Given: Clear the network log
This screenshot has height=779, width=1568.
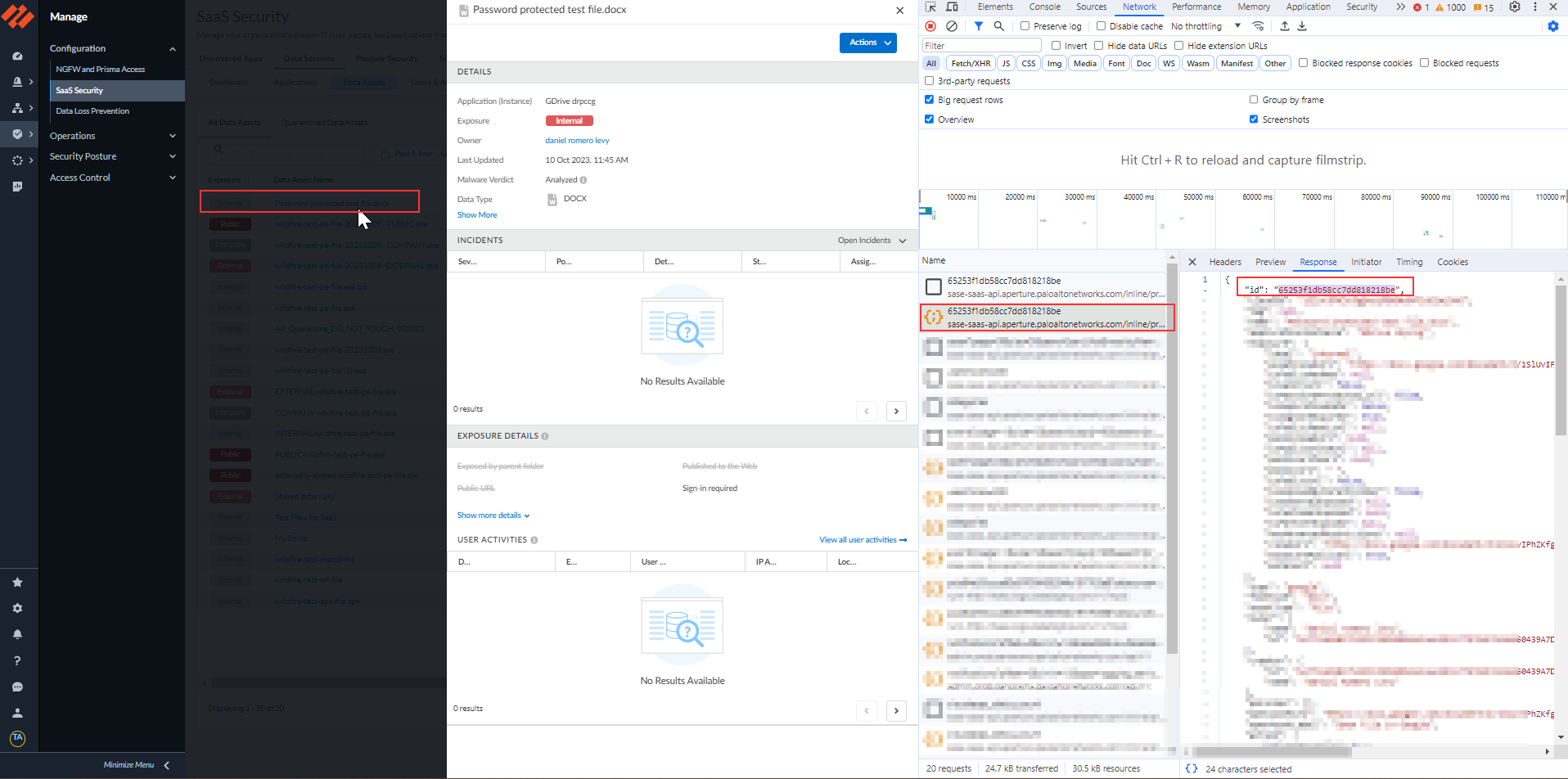Looking at the screenshot, I should coord(951,25).
